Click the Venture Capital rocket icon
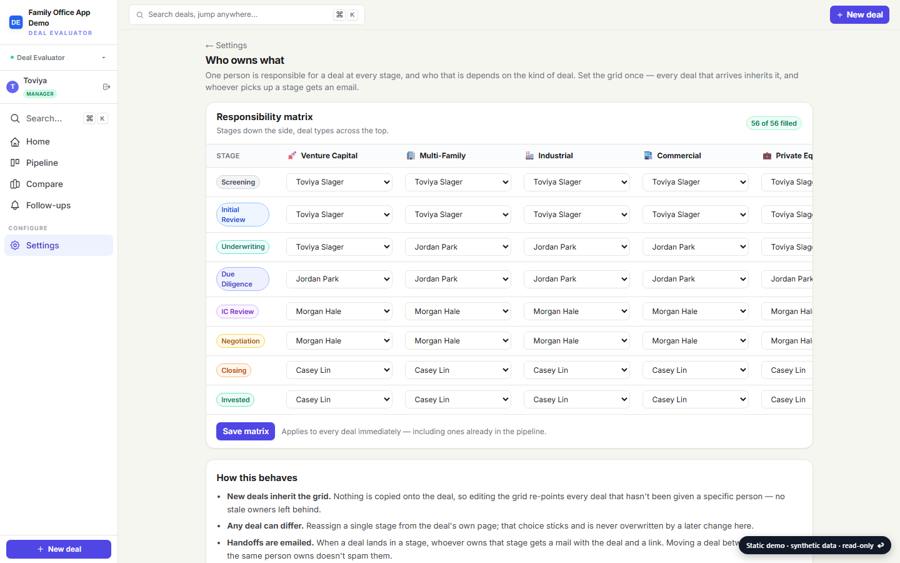Viewport: 900px width, 563px height. [292, 156]
